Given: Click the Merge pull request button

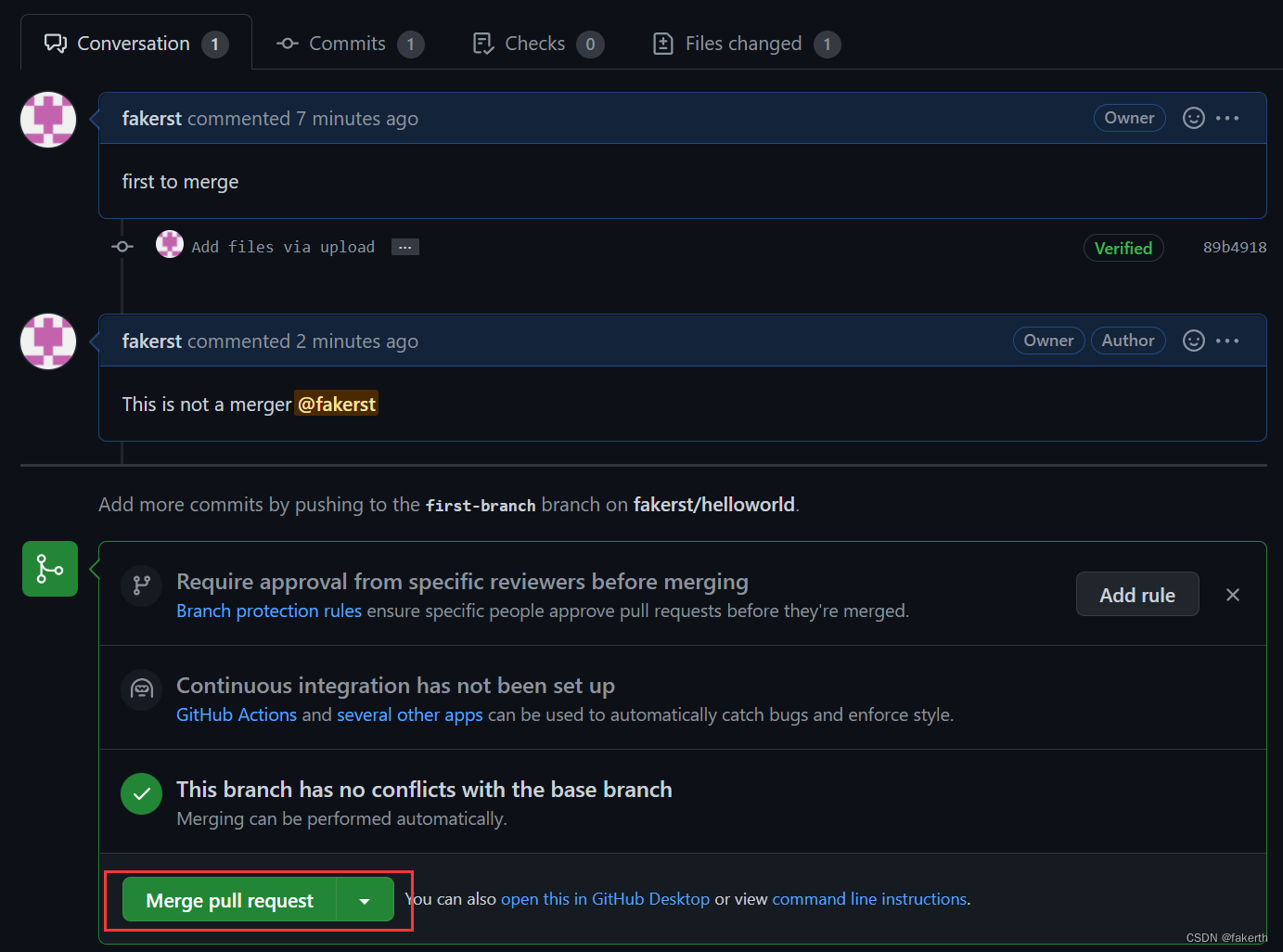Looking at the screenshot, I should pos(229,900).
